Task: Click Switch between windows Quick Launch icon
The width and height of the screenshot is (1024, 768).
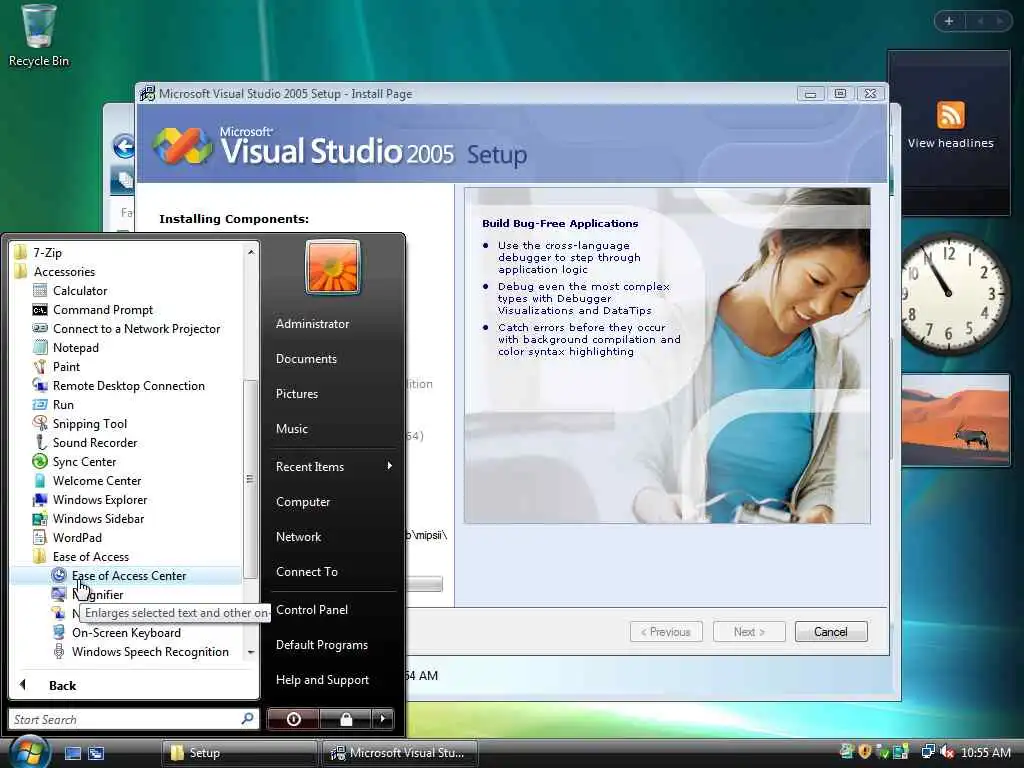Action: (96, 753)
